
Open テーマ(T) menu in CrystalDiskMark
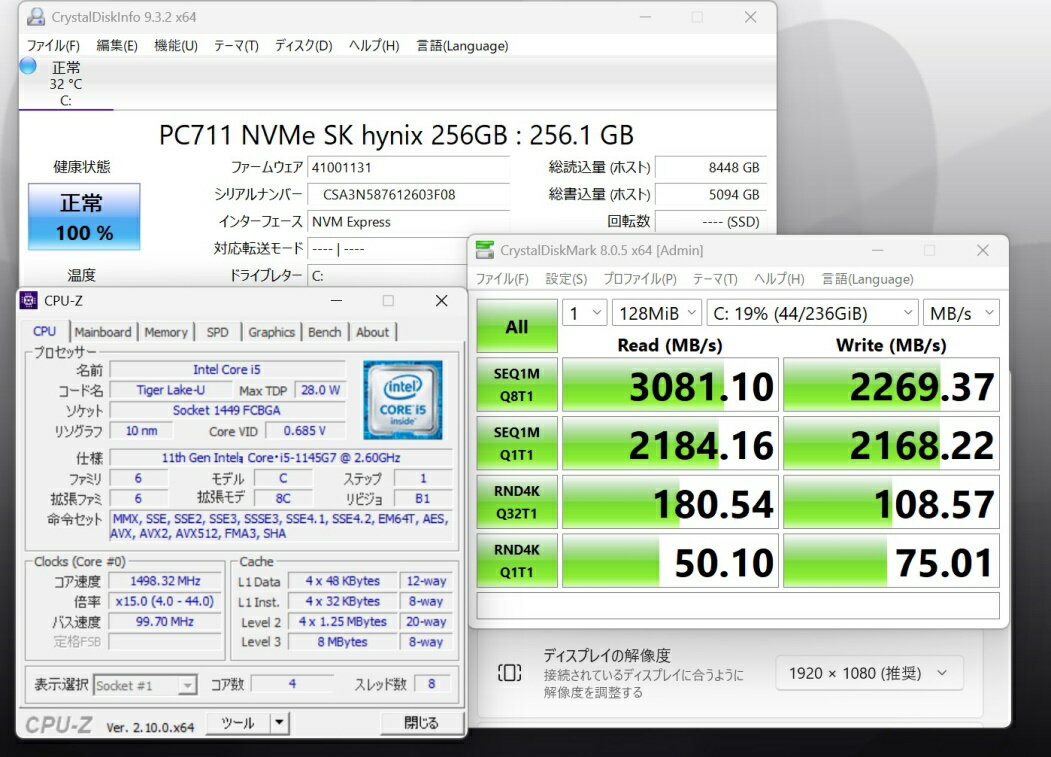click(x=715, y=279)
